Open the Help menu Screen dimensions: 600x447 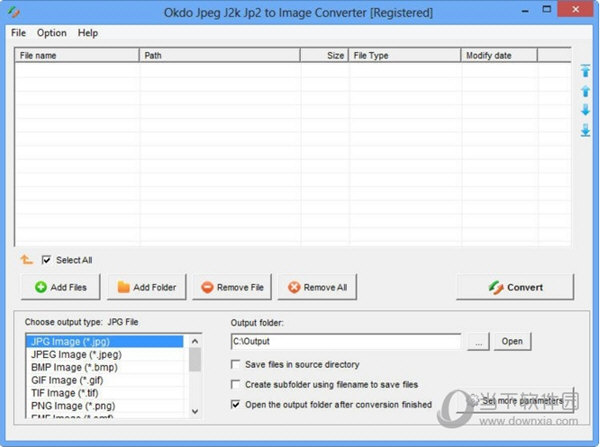(88, 33)
